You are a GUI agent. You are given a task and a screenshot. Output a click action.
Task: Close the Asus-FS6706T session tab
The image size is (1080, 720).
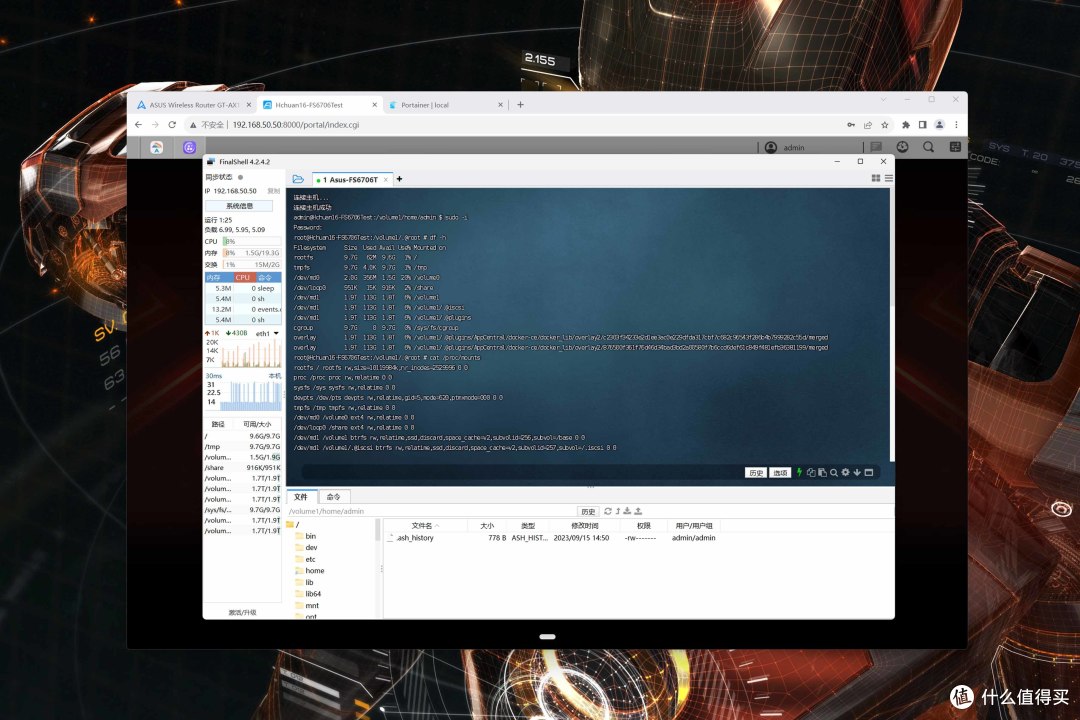[x=386, y=180]
